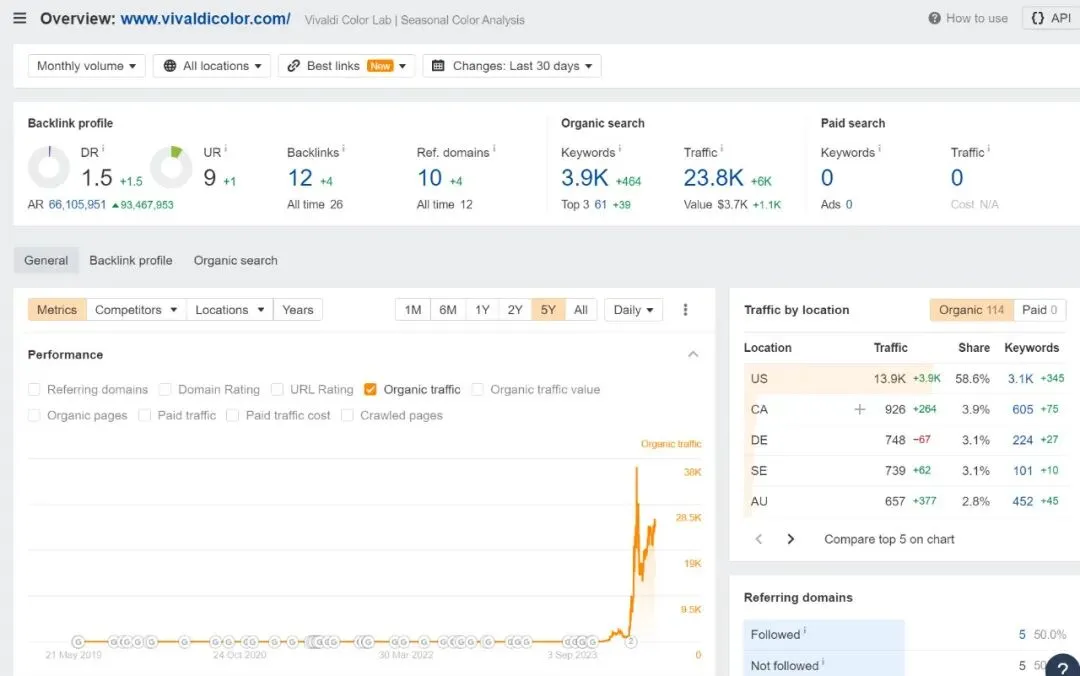
Task: Select the General tab
Action: 46,260
